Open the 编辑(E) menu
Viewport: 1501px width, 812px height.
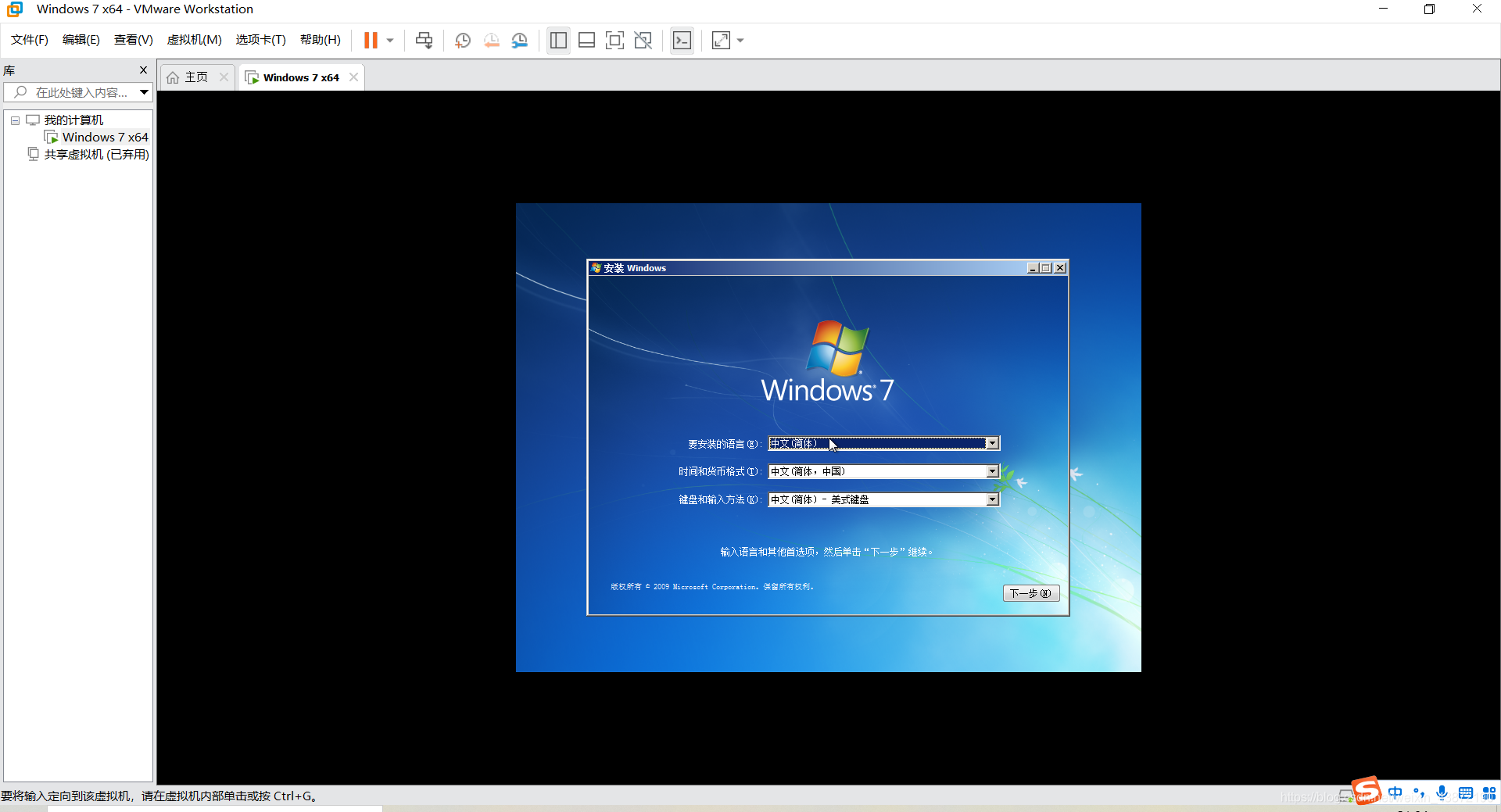coord(81,40)
